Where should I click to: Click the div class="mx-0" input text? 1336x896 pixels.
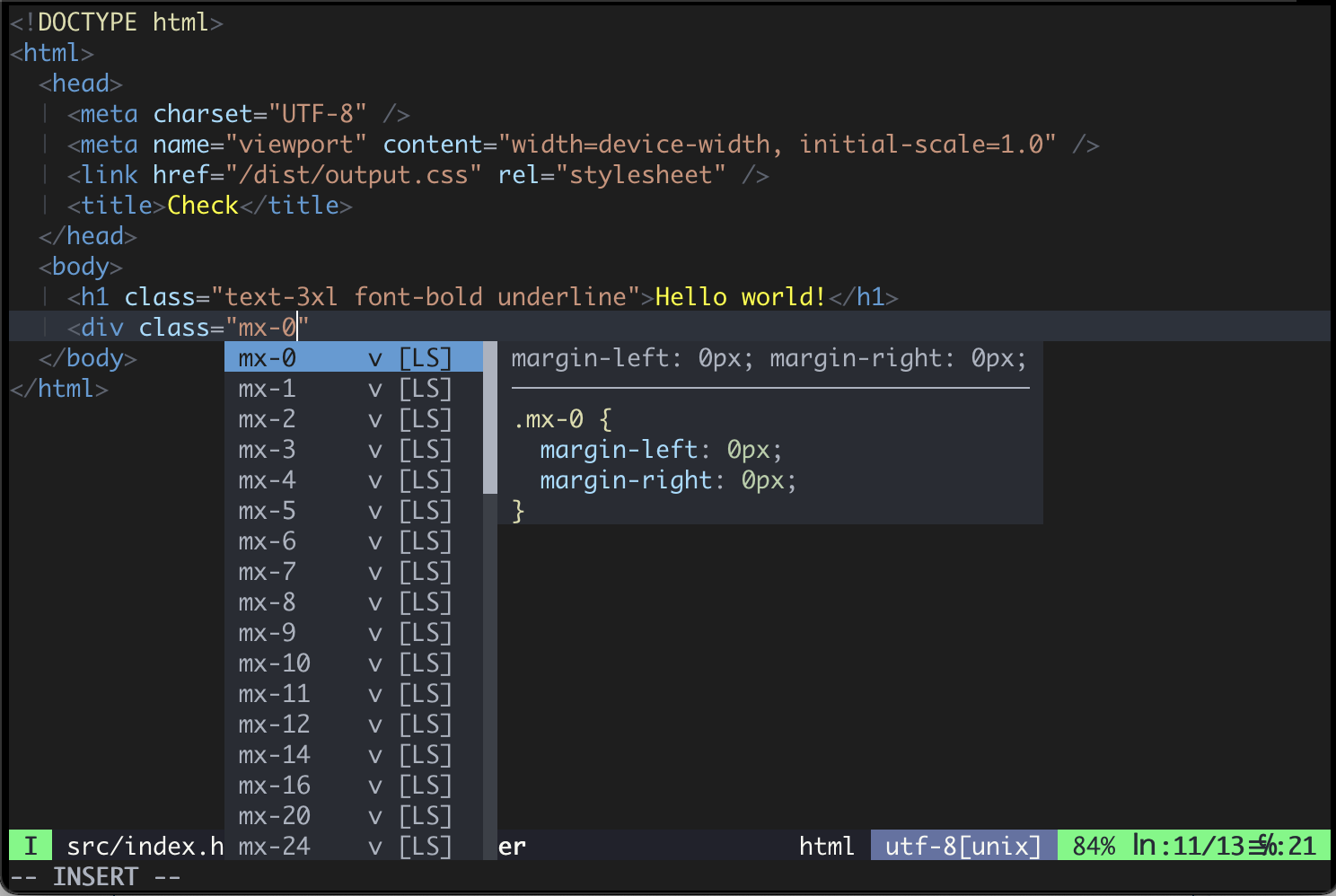click(x=188, y=328)
